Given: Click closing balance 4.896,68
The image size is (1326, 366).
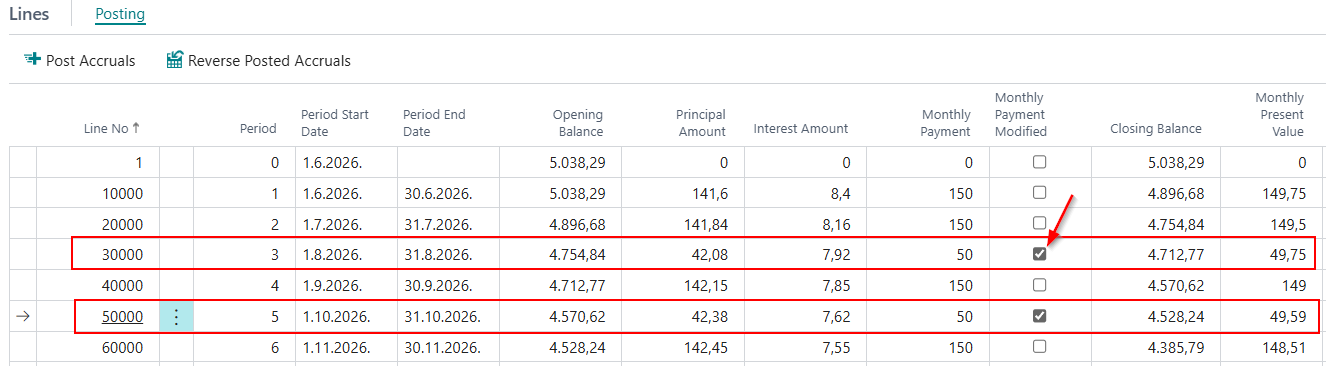Looking at the screenshot, I should [1176, 193].
